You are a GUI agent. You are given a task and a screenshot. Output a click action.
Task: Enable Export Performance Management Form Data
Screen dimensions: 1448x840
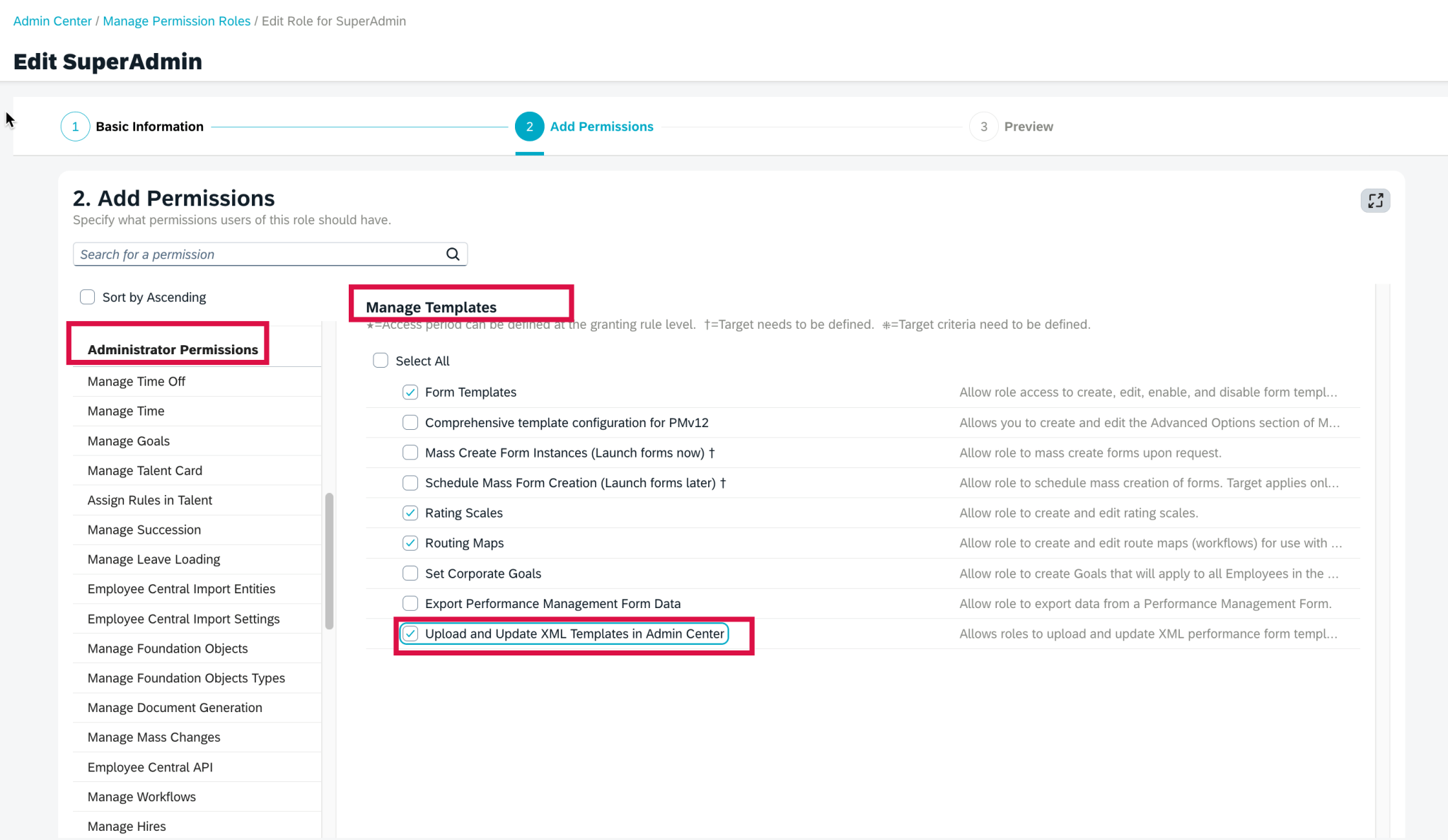(410, 603)
